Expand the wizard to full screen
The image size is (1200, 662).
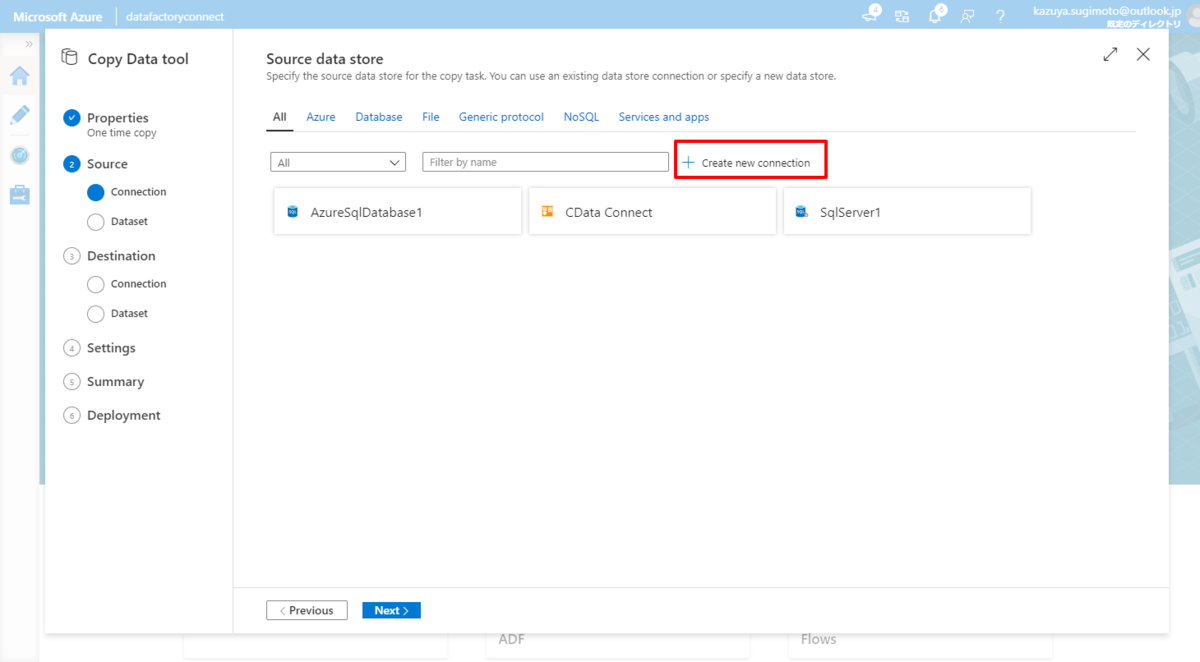[x=1110, y=55]
